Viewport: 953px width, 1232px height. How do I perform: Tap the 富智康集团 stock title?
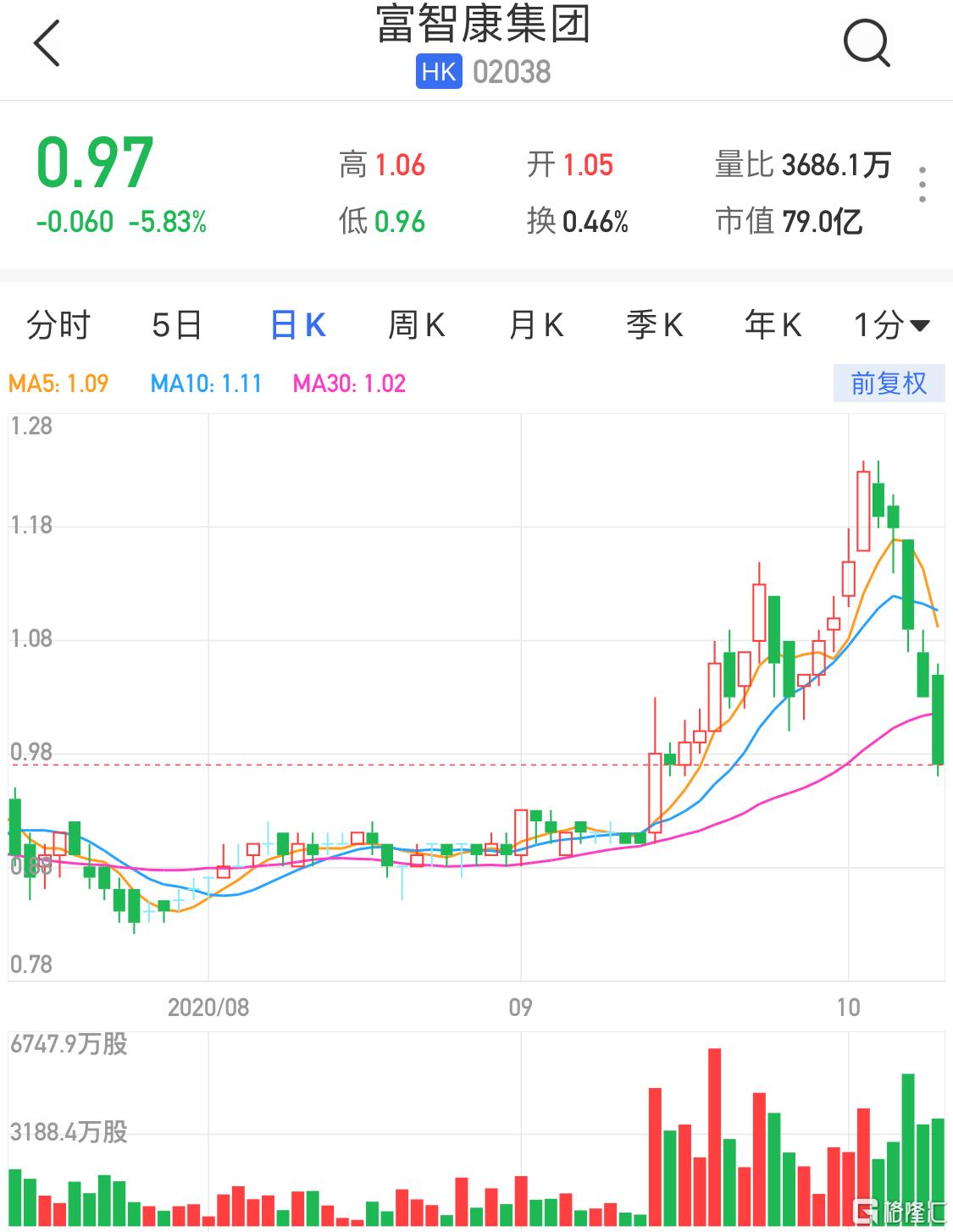click(483, 24)
